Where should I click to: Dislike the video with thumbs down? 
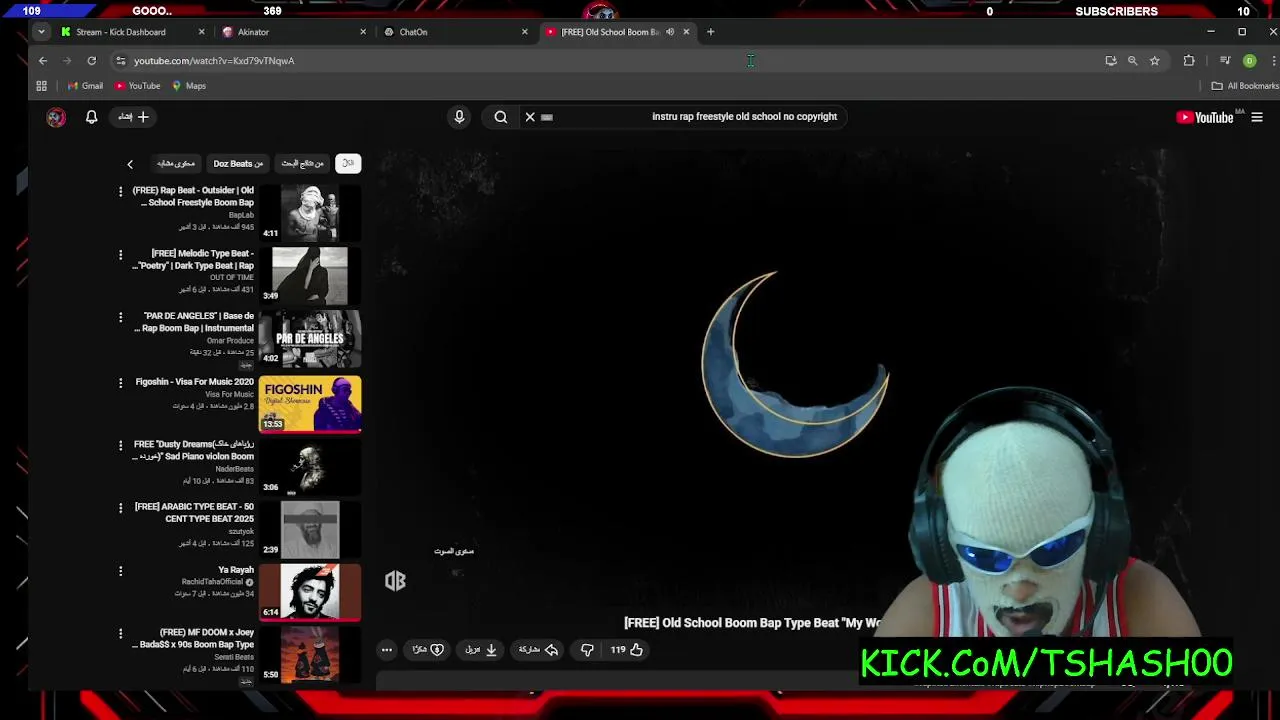click(x=587, y=650)
